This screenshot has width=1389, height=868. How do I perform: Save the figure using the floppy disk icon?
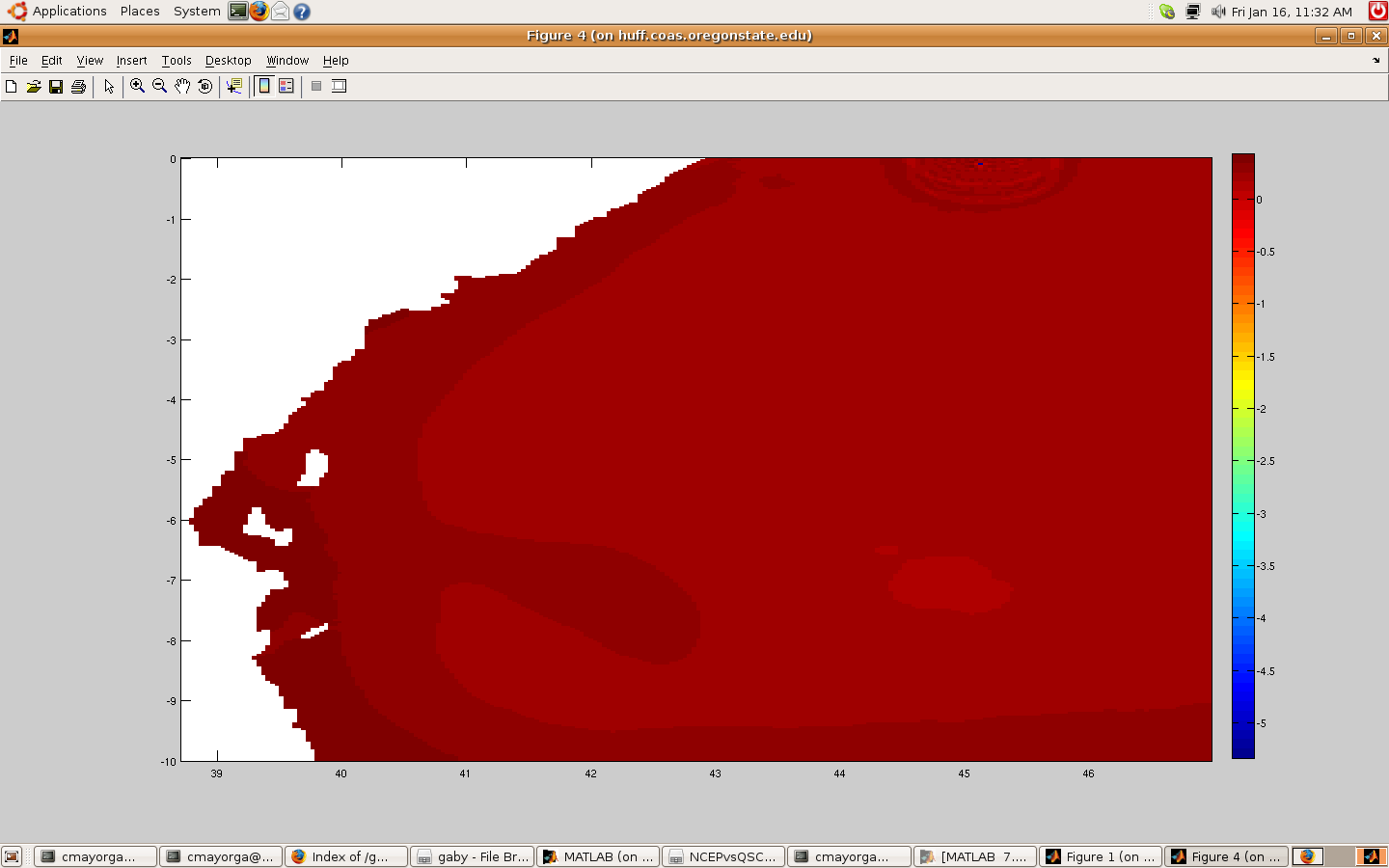point(56,87)
